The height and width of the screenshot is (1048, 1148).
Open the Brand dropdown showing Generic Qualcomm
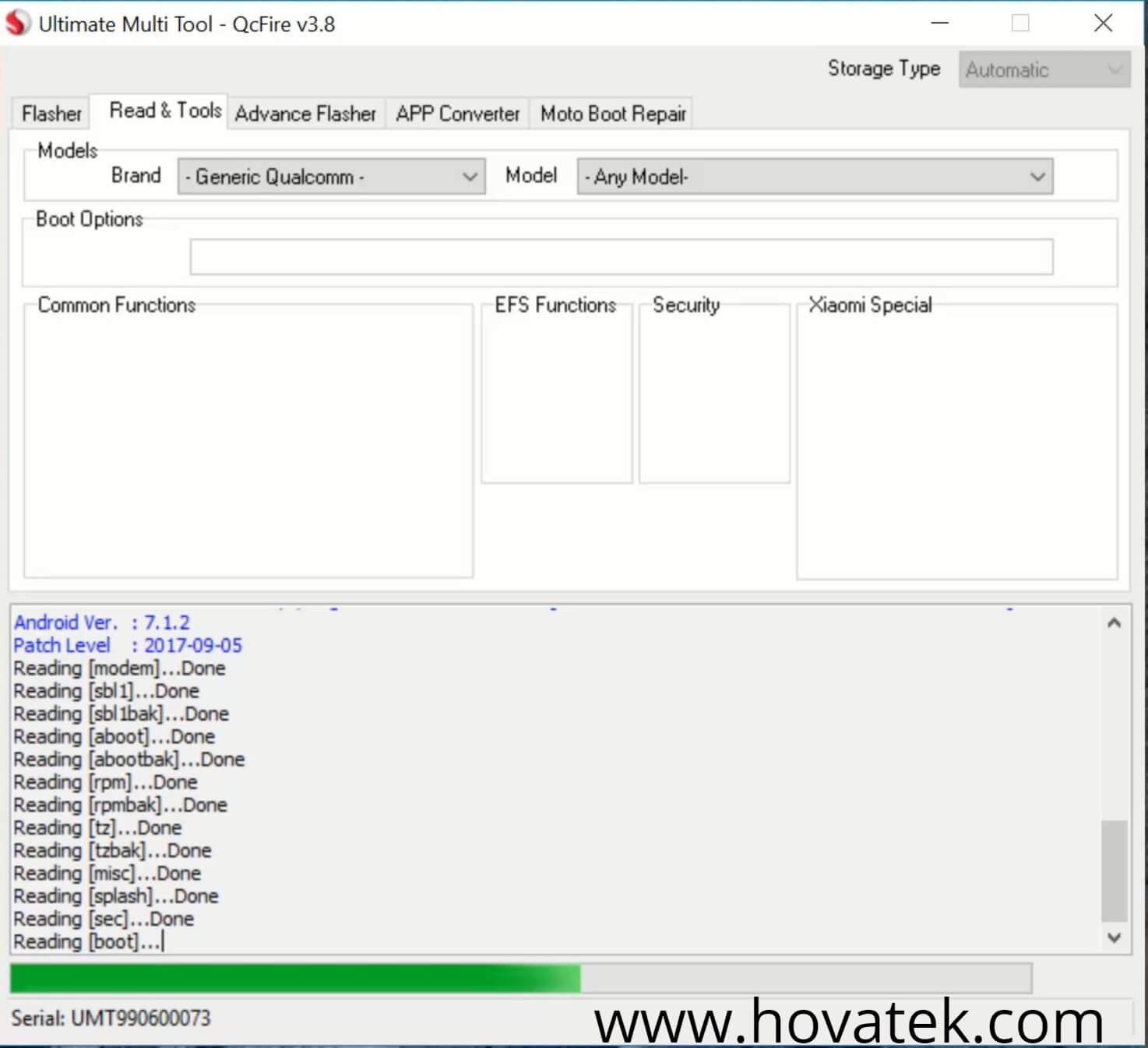pos(332,177)
